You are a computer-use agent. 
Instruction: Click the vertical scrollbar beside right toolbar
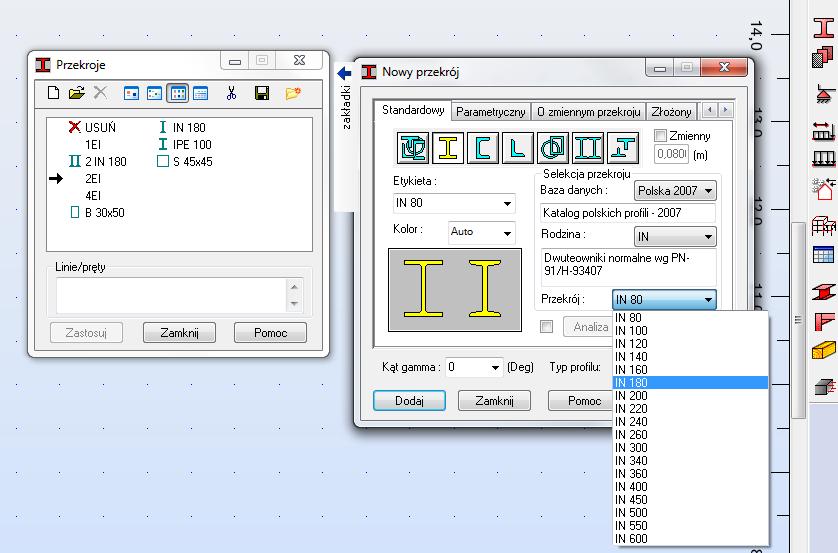(798, 321)
